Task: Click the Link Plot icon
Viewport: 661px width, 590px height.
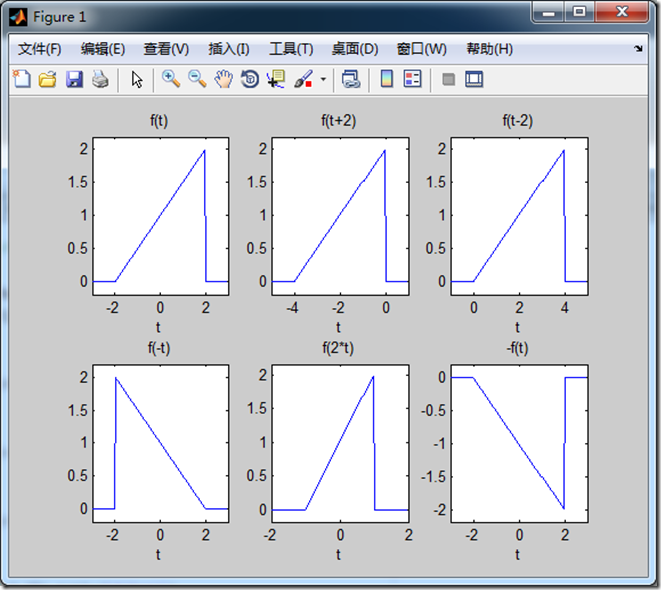Action: click(x=351, y=79)
